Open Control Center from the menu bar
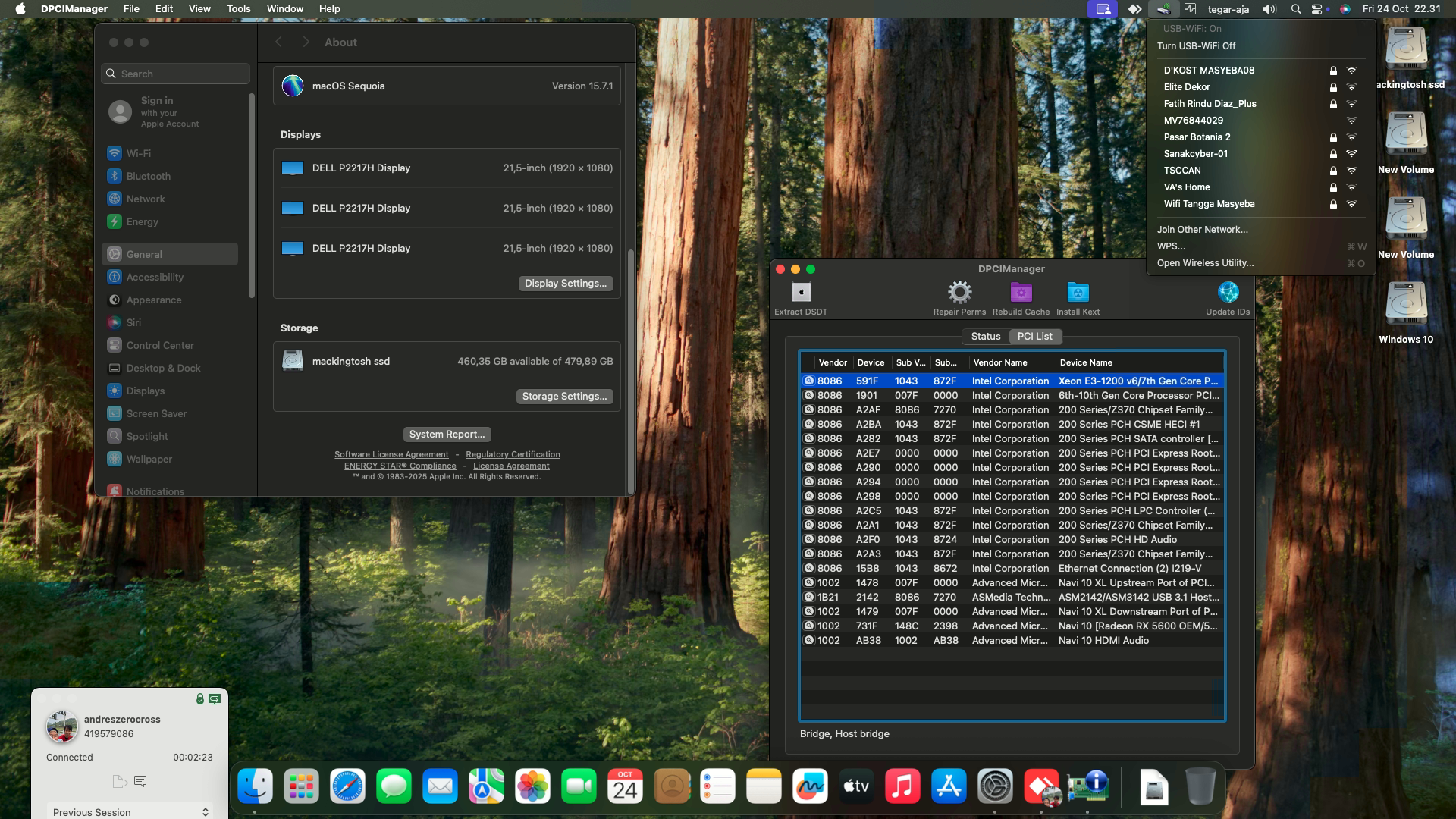The width and height of the screenshot is (1456, 819). (x=1318, y=9)
